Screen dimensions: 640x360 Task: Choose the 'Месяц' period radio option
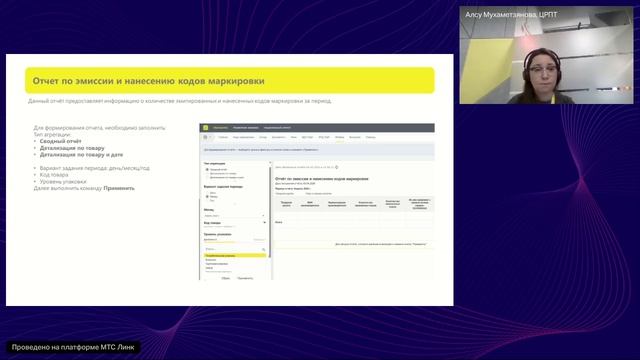pyautogui.click(x=207, y=196)
